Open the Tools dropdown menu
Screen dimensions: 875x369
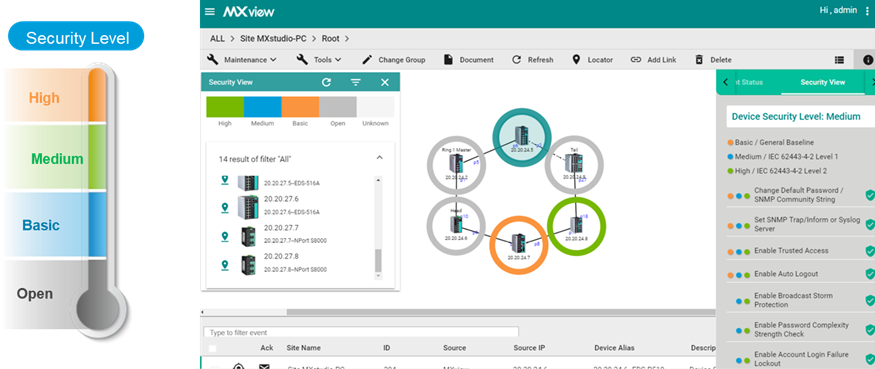[319, 60]
